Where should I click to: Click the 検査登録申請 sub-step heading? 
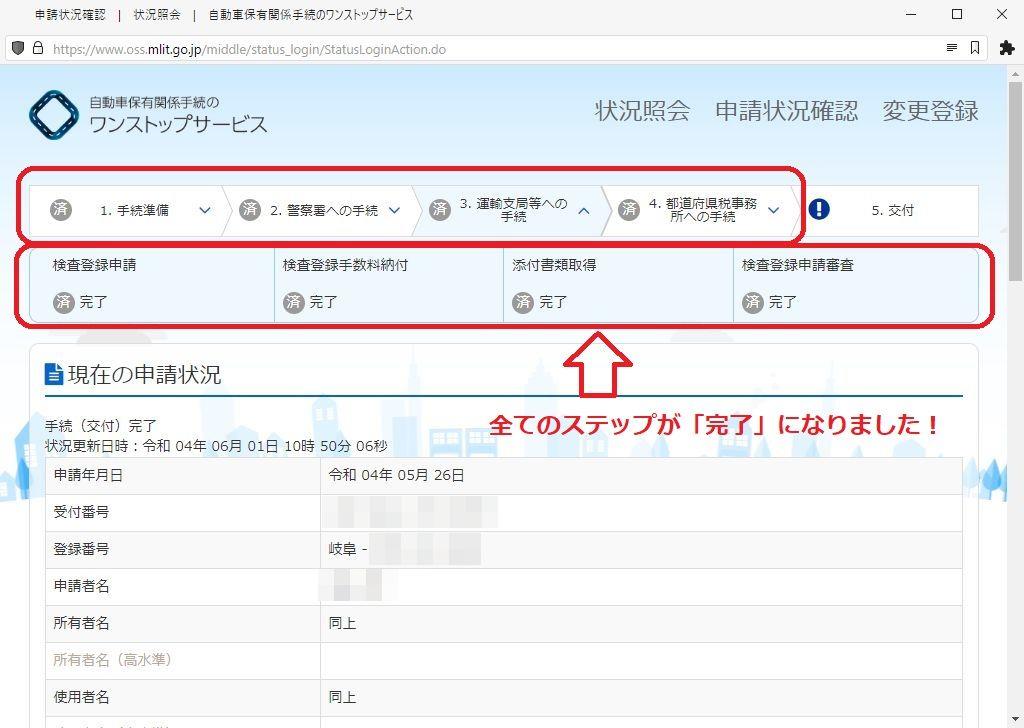[95, 265]
